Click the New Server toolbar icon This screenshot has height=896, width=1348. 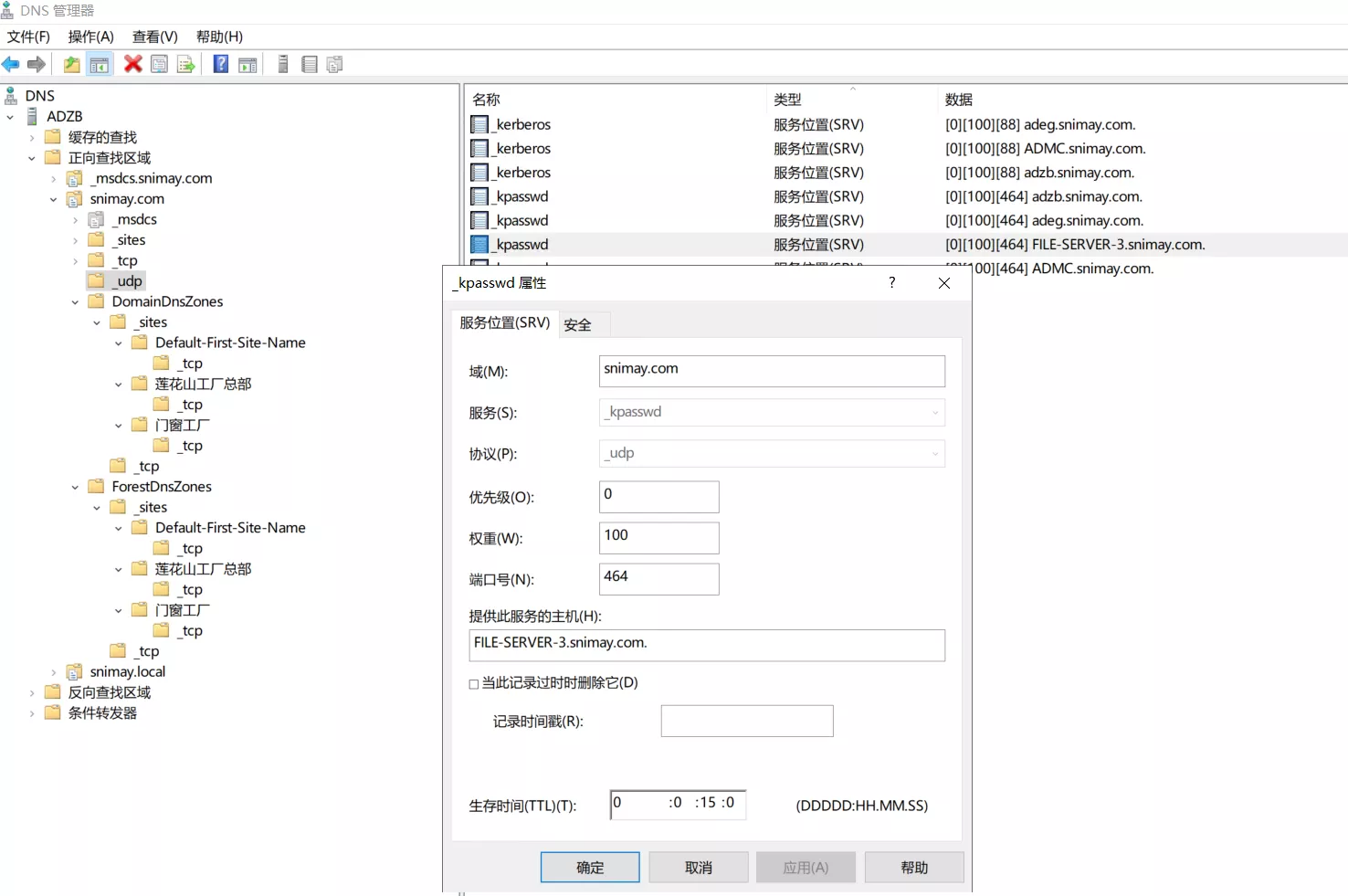coord(283,64)
